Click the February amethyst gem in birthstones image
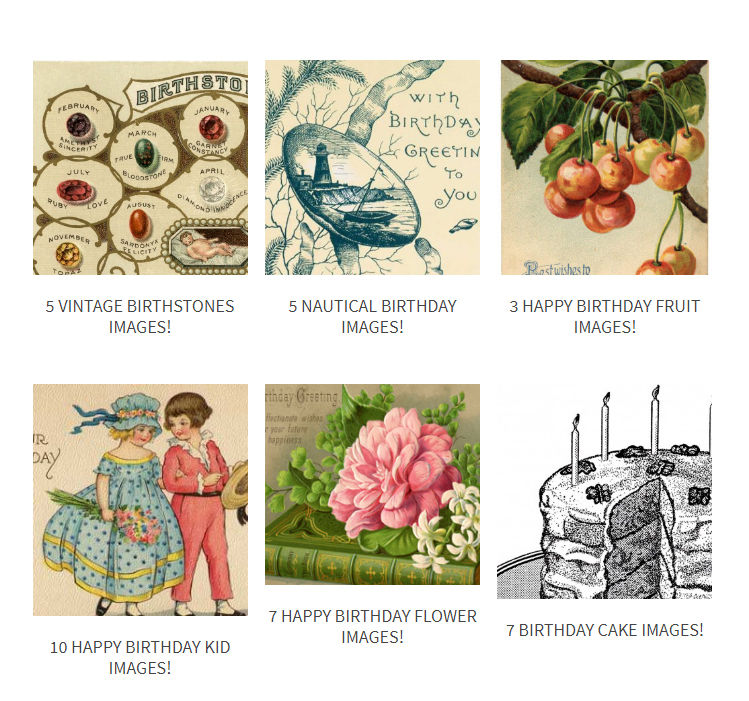Screen dimensions: 749x701 point(79,126)
